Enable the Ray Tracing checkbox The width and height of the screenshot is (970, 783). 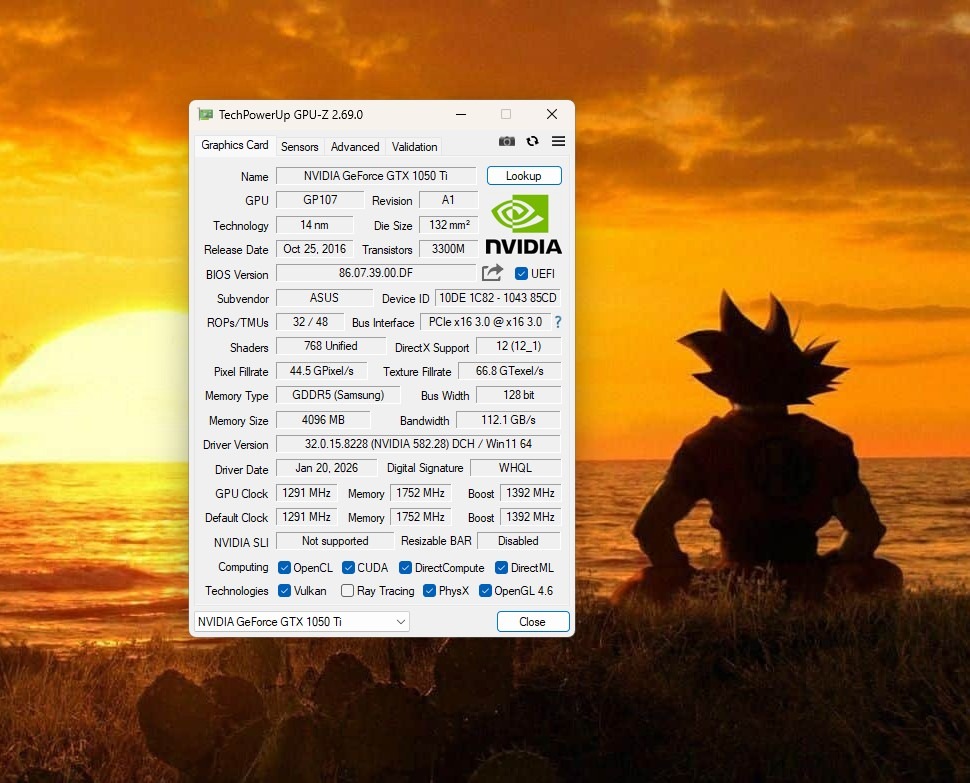(x=348, y=591)
